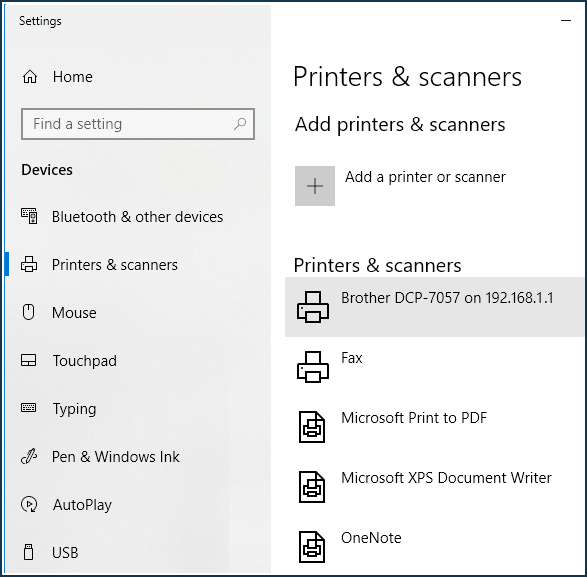
Task: Click the USB icon in sidebar
Action: point(28,552)
